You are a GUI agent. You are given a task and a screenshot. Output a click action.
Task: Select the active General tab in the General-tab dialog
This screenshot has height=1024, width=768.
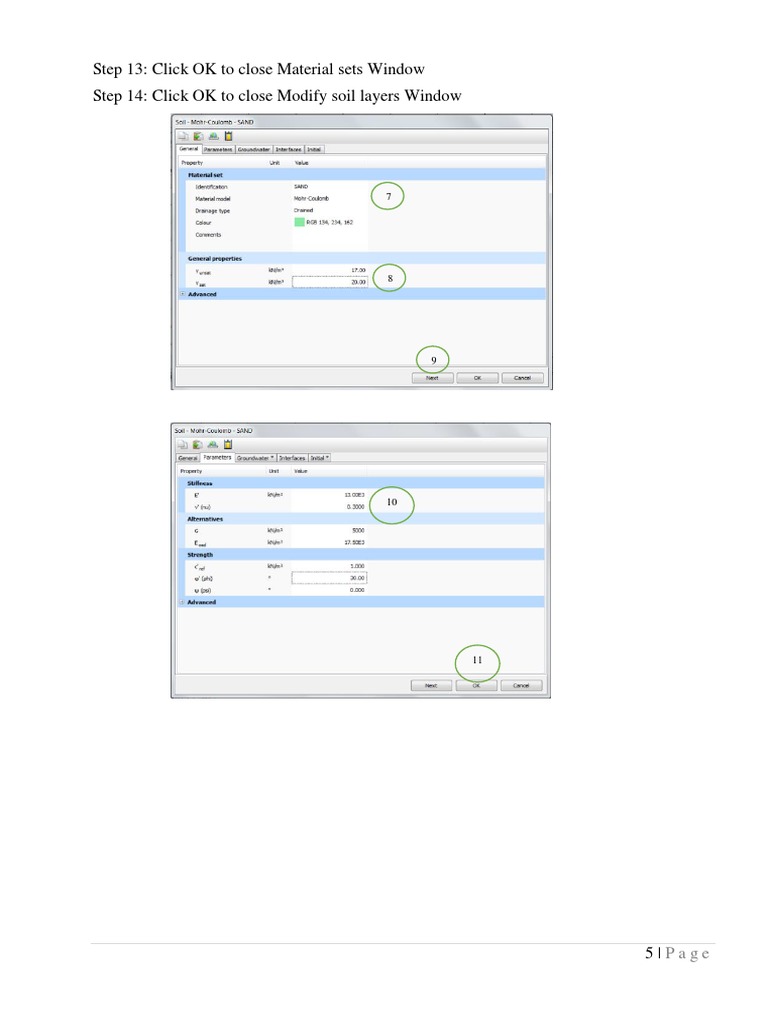pyautogui.click(x=189, y=149)
